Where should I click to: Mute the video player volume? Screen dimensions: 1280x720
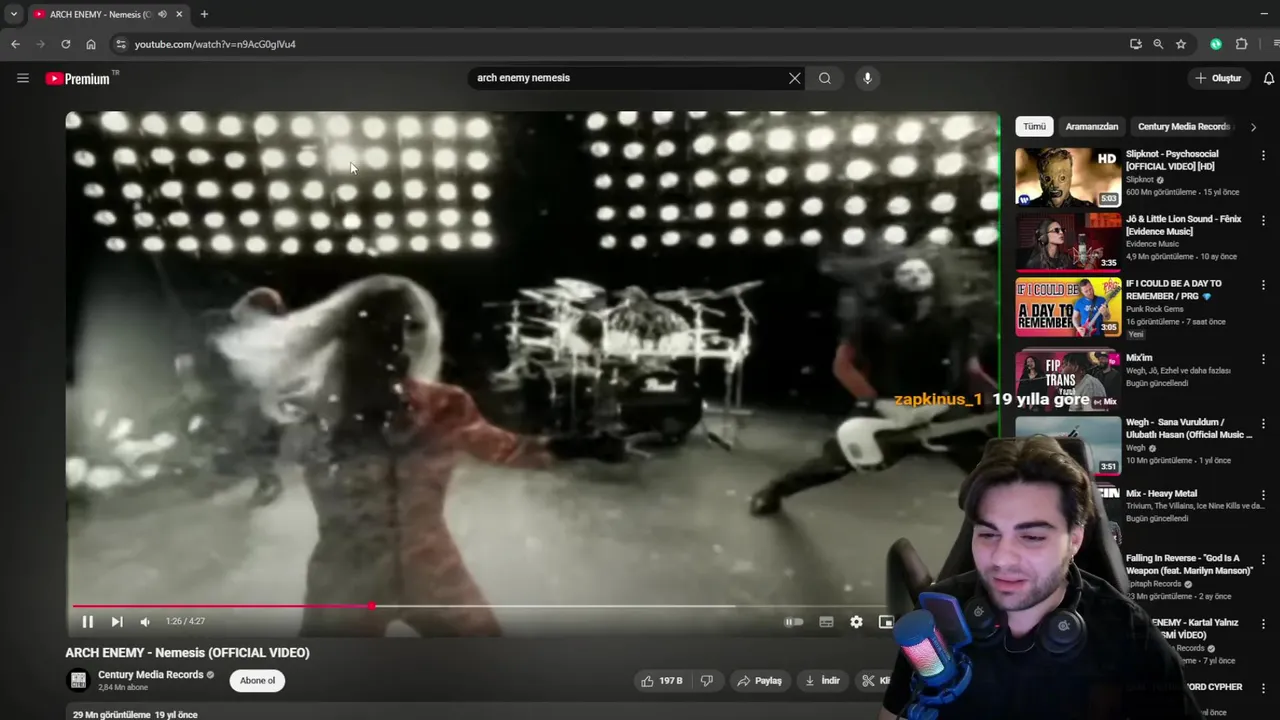click(x=145, y=622)
